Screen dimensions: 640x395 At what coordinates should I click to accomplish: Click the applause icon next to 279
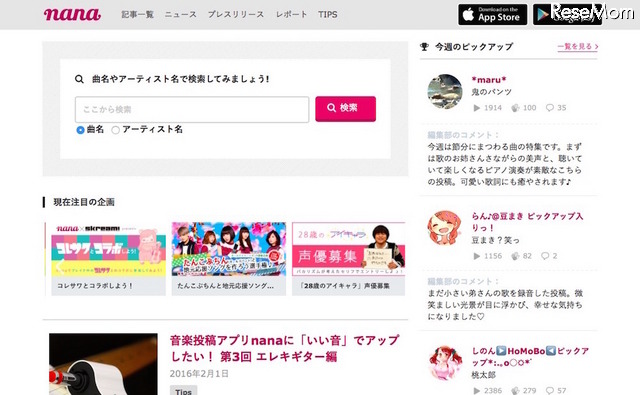pyautogui.click(x=516, y=391)
